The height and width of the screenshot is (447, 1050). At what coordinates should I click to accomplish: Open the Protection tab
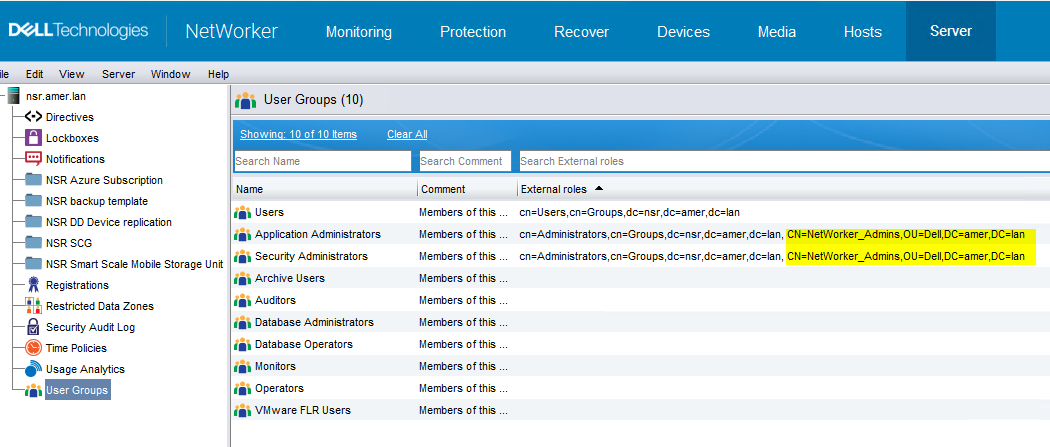(473, 32)
